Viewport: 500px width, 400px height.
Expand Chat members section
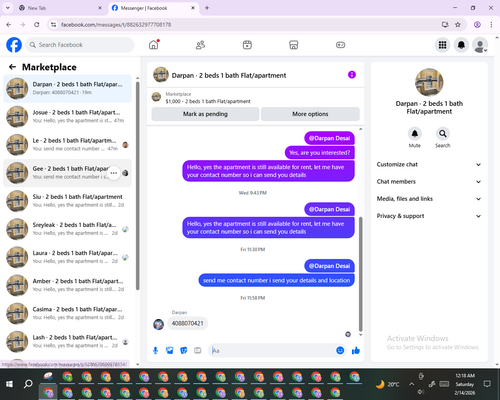click(x=429, y=182)
